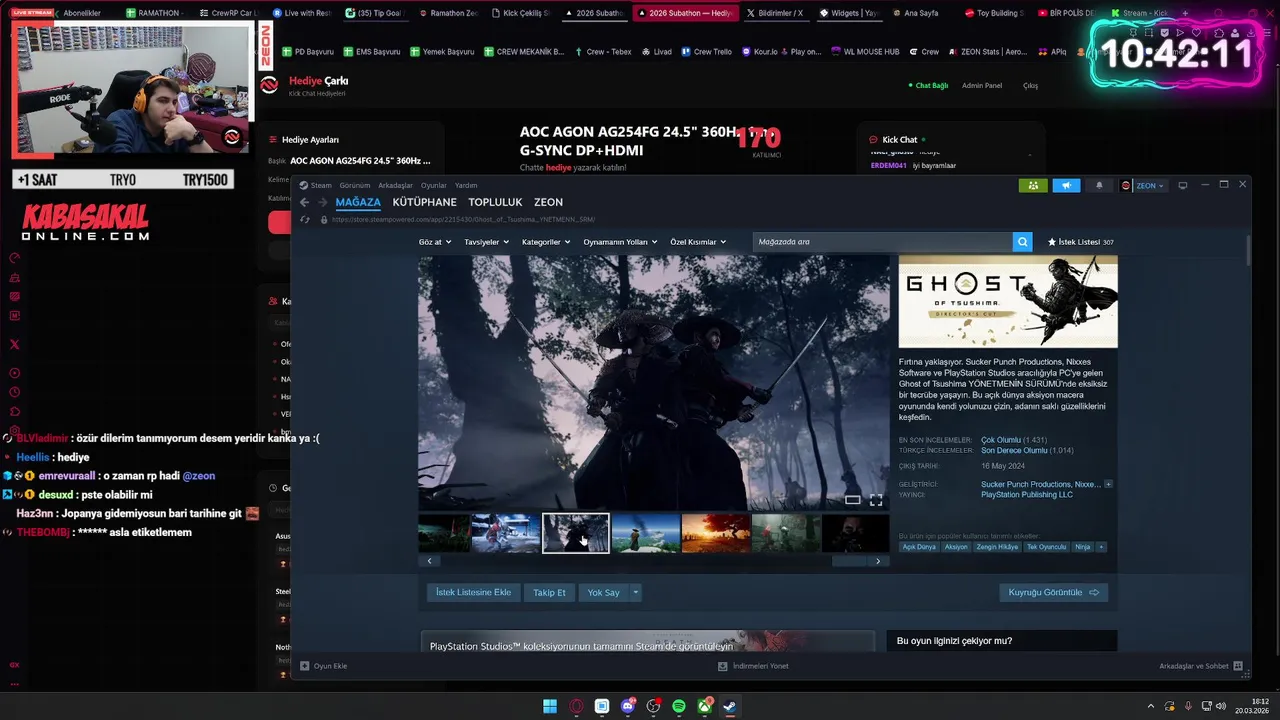Open screenshot in fullscreen view
The image size is (1280, 720).
876,500
